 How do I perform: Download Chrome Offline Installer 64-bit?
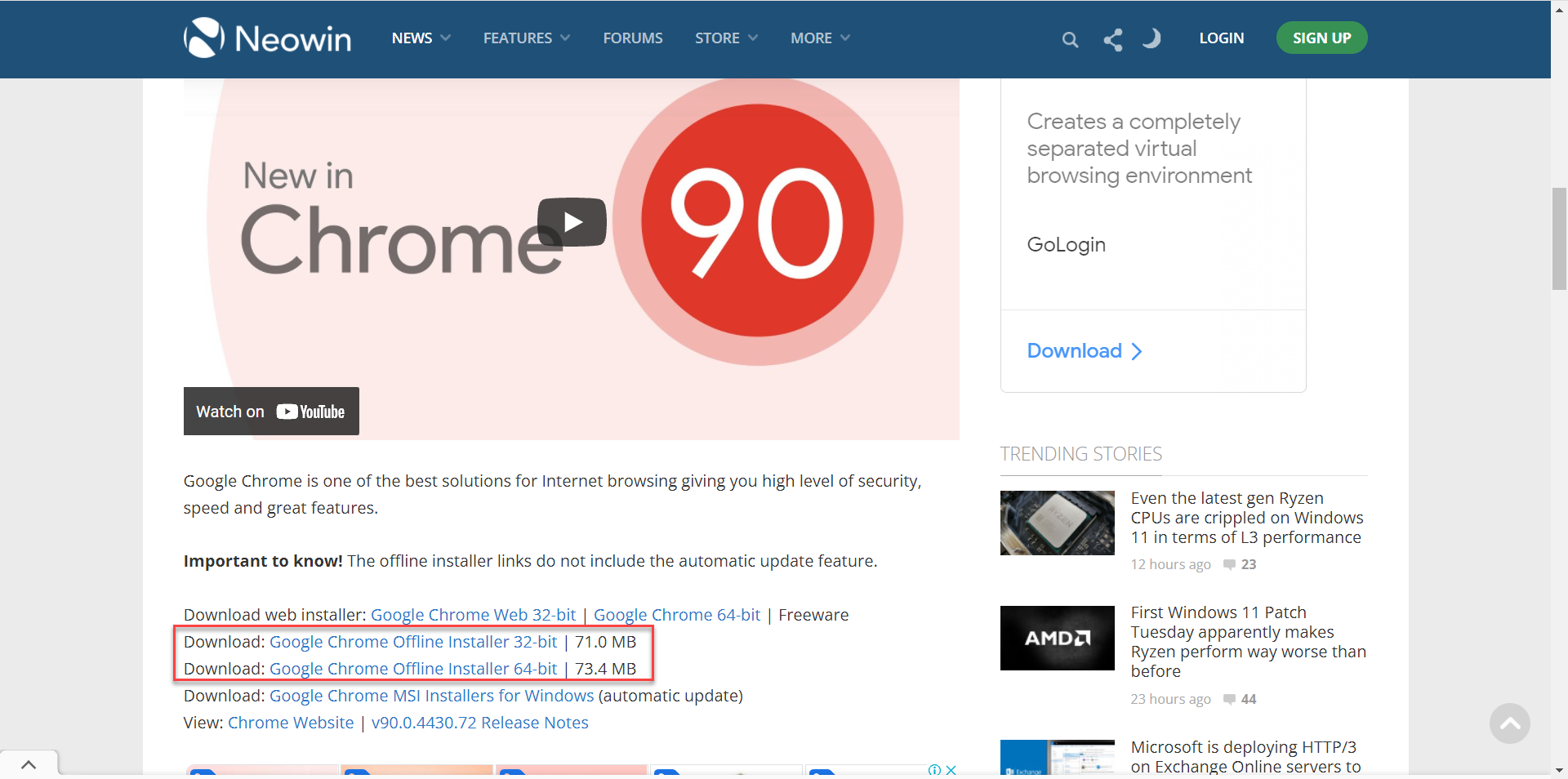tap(413, 669)
